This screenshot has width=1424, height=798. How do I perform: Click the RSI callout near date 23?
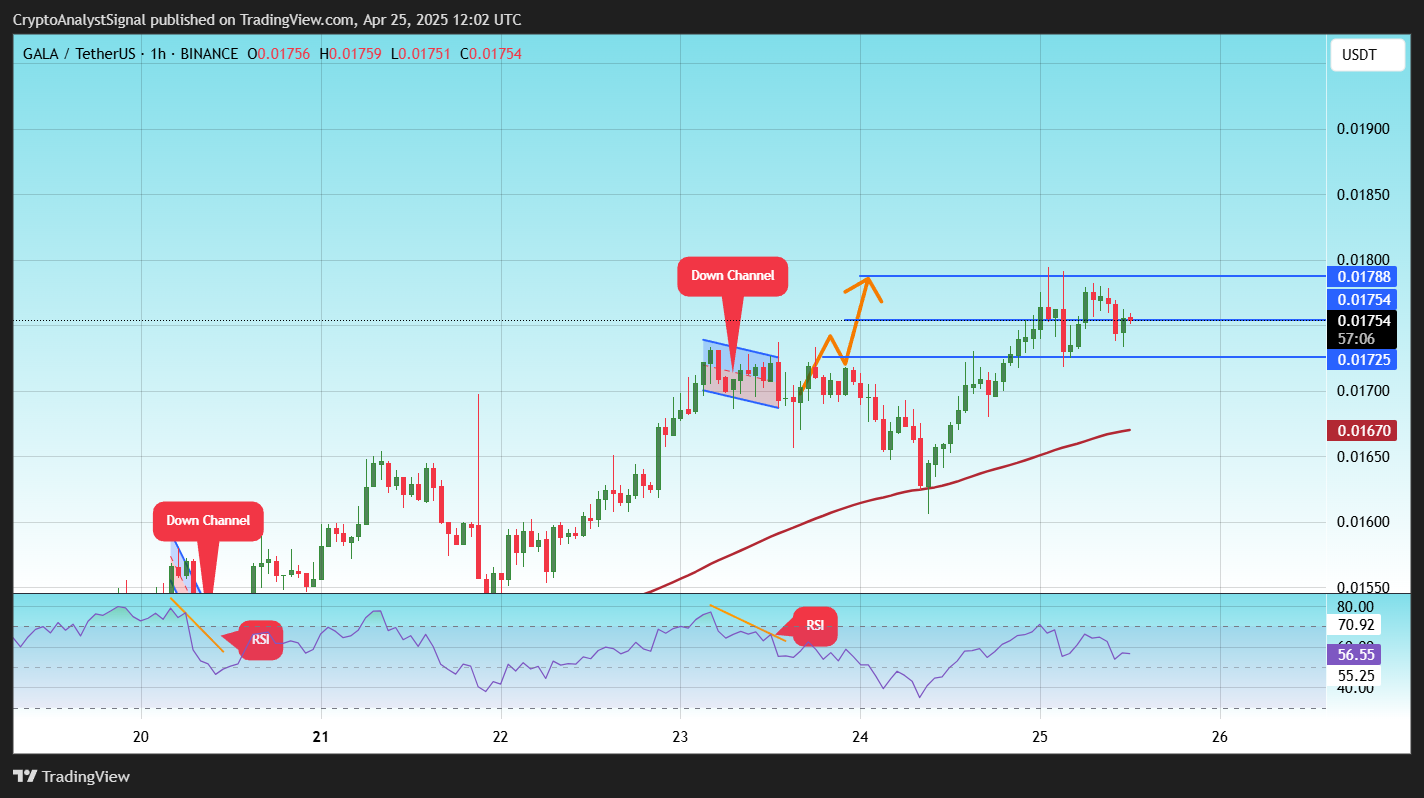click(x=815, y=625)
